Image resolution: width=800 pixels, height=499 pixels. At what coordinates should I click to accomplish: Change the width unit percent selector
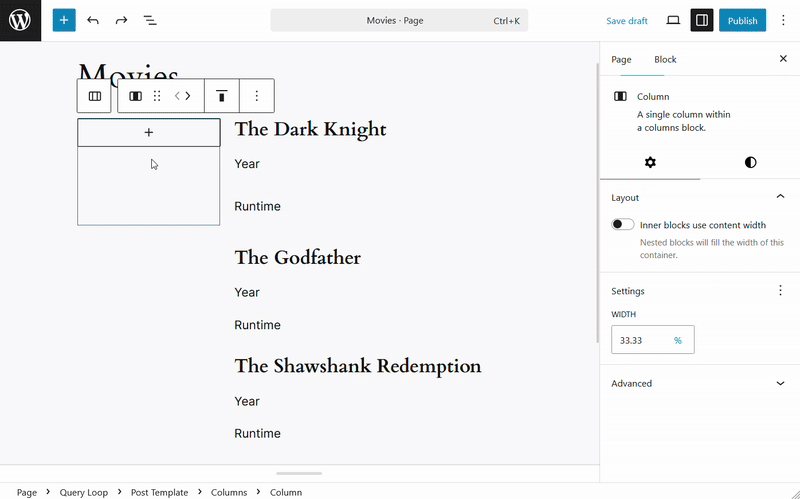click(678, 340)
